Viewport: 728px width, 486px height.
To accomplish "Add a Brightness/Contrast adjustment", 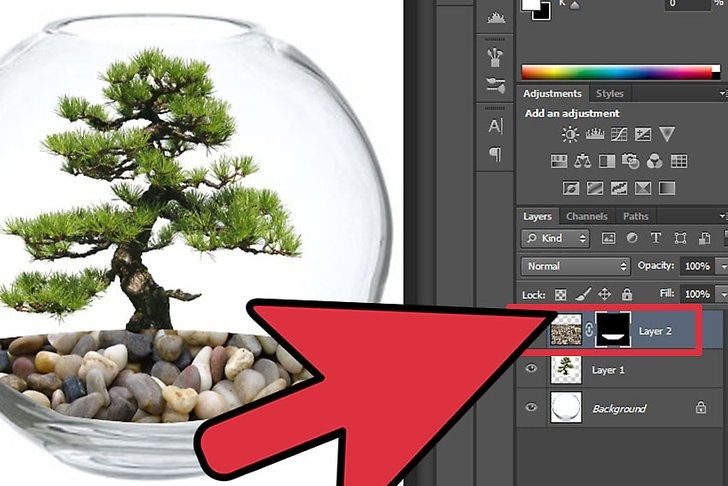I will tap(570, 134).
